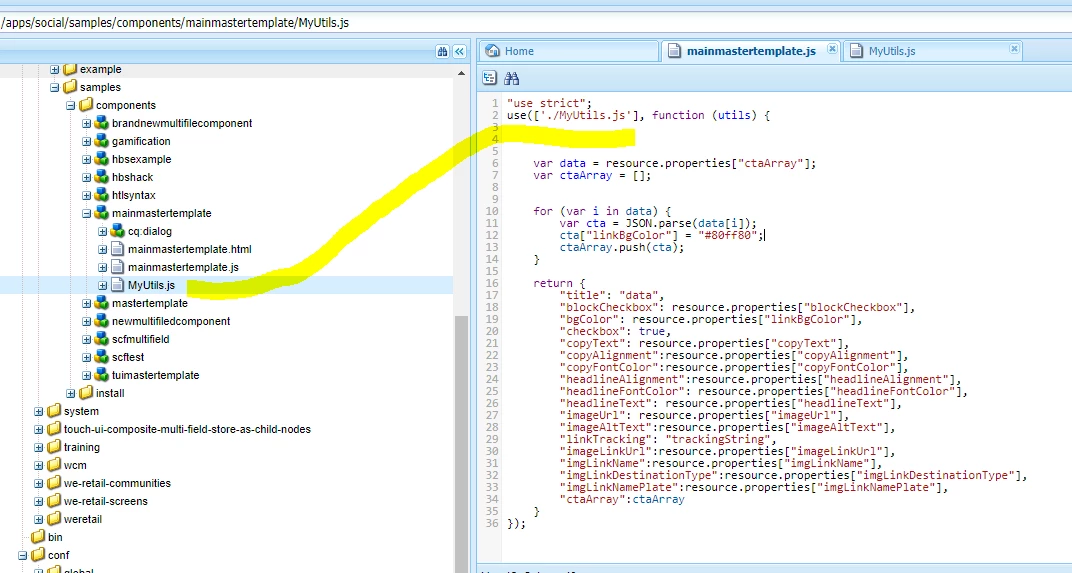
Task: Click the hbshack component icon
Action: (x=101, y=177)
